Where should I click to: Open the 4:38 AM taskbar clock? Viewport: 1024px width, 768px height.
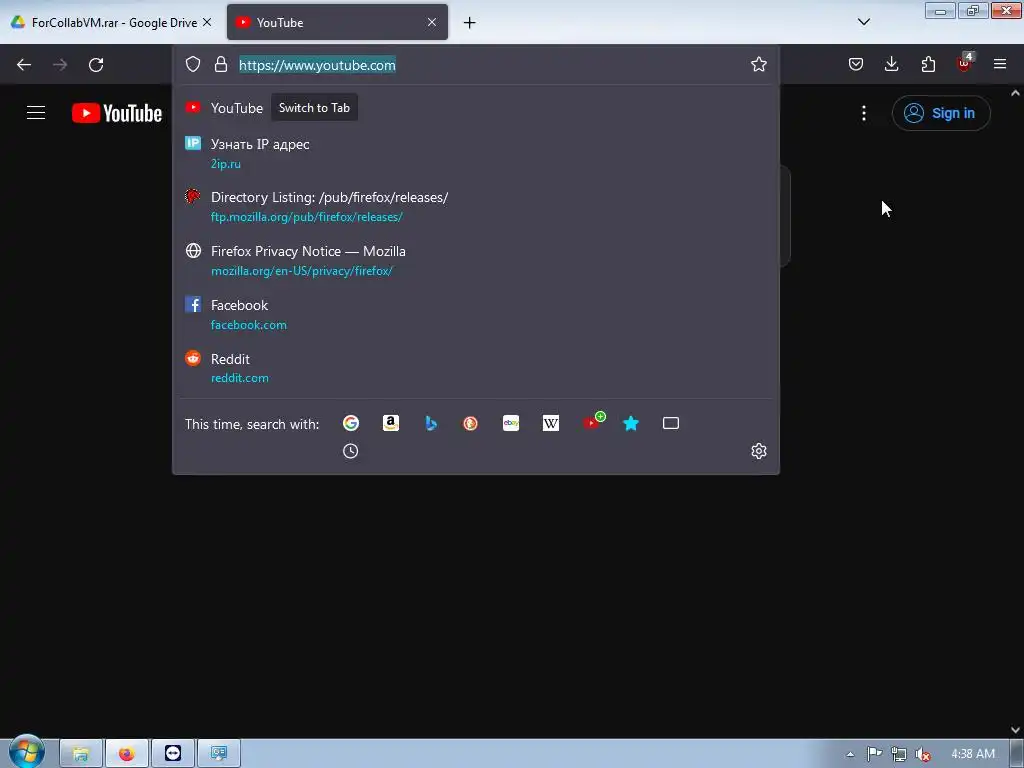pos(972,754)
